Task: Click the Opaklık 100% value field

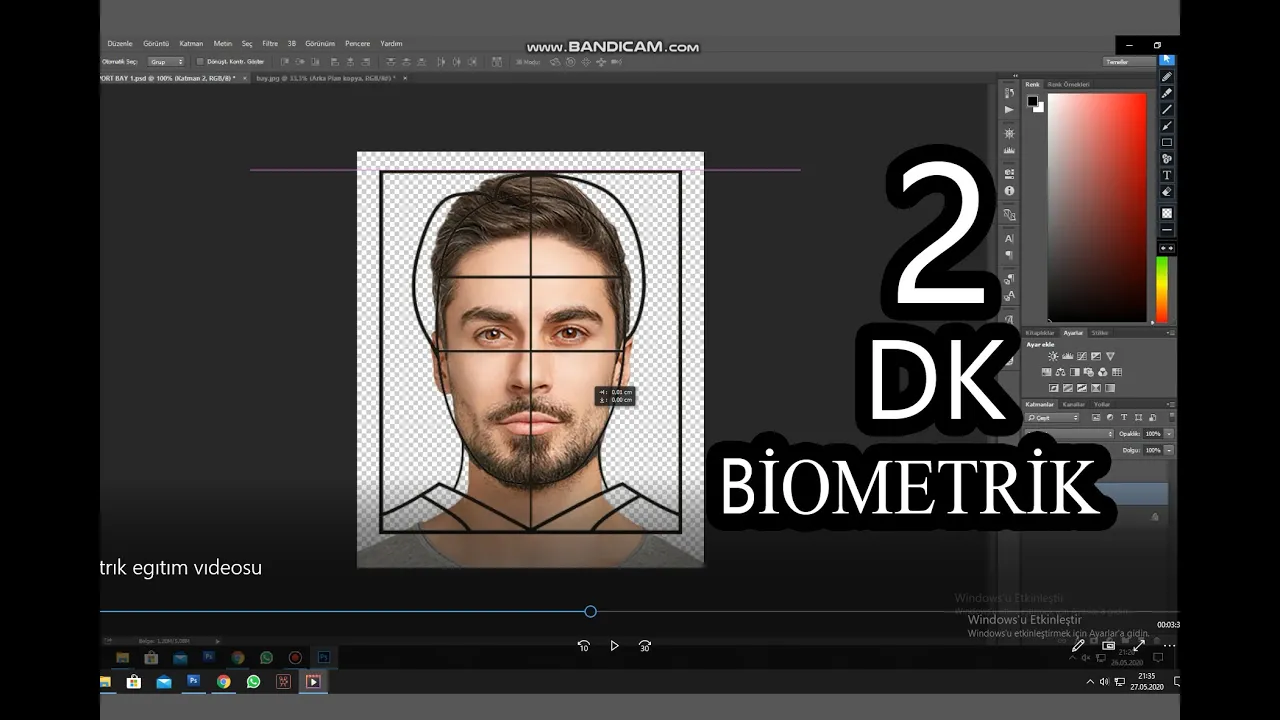Action: point(1153,434)
